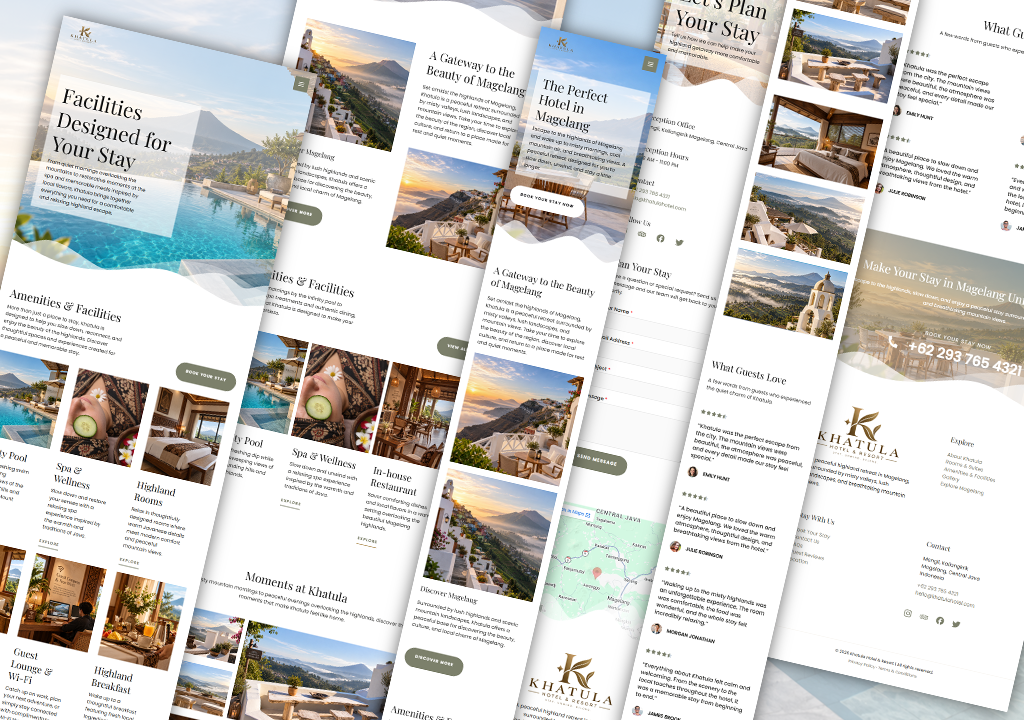
Task: Click Privacy Policy link in footer
Action: click(862, 663)
